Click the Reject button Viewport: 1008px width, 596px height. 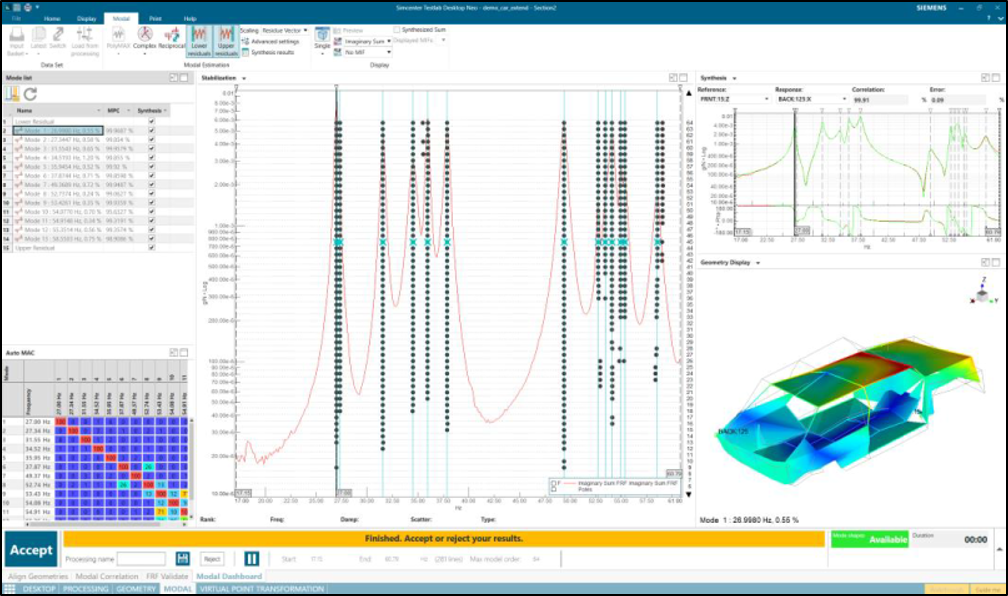point(212,559)
